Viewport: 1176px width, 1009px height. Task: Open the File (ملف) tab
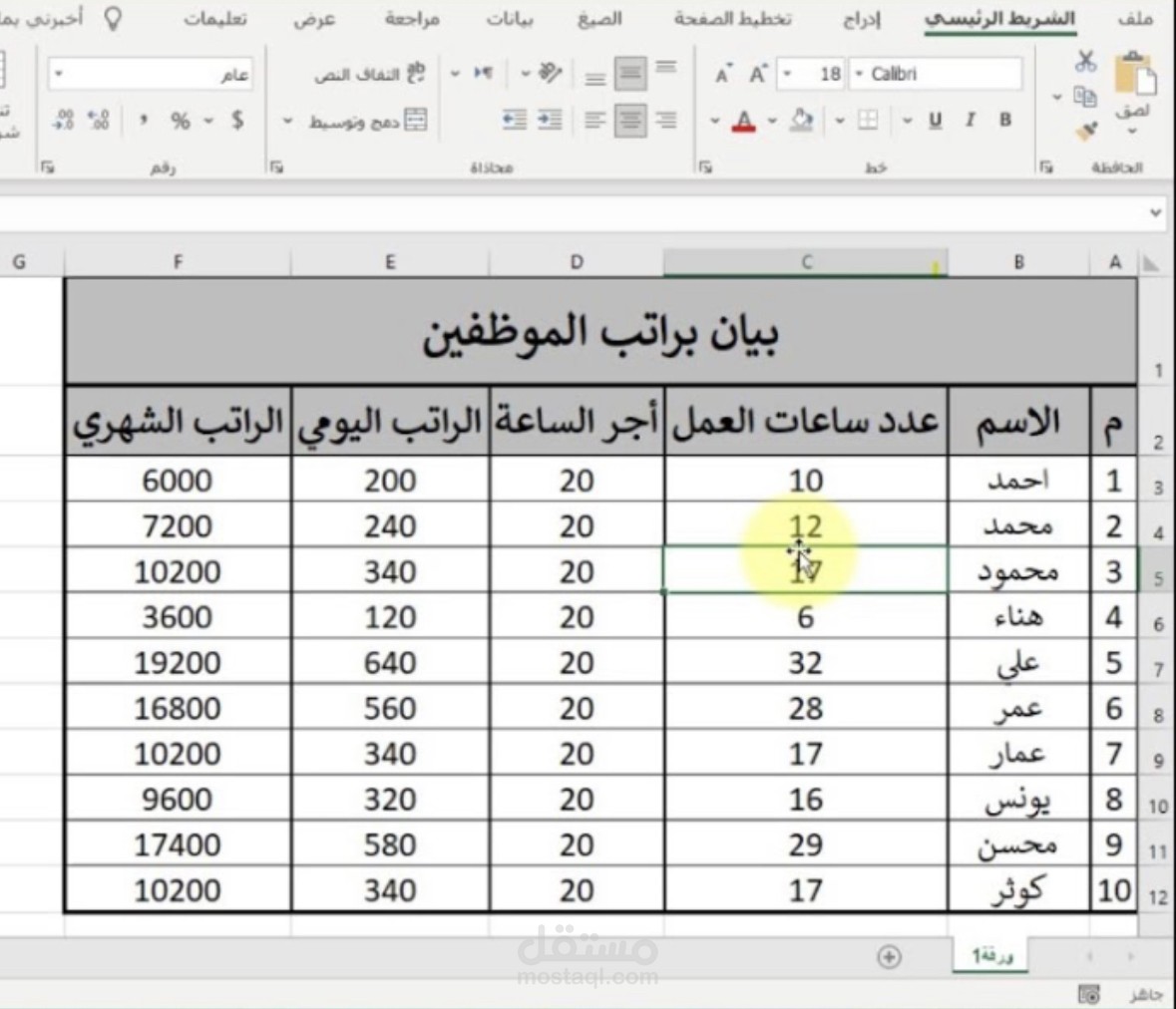(x=1135, y=19)
